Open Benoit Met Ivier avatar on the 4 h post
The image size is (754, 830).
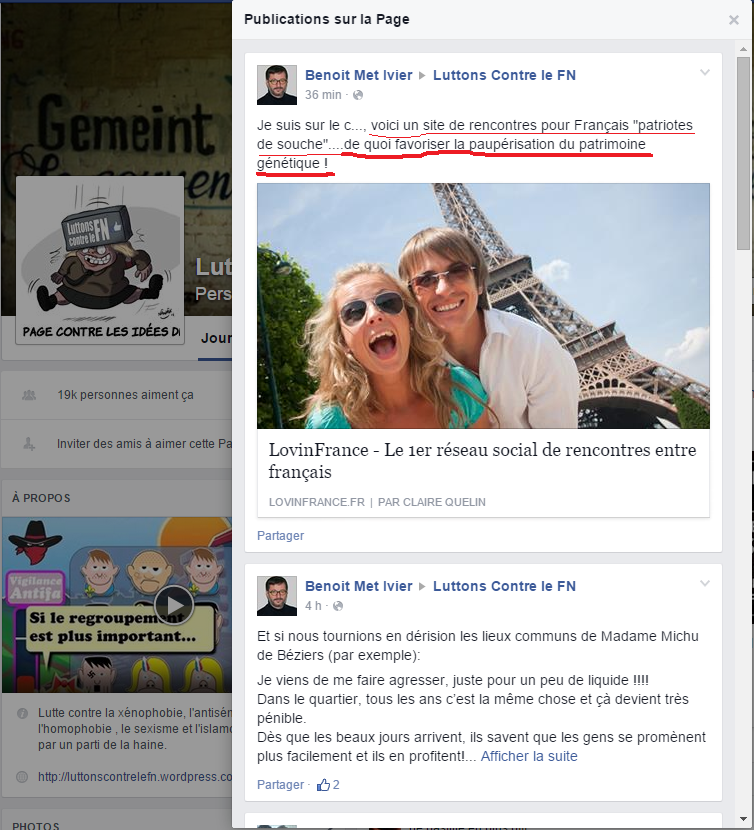[x=277, y=596]
